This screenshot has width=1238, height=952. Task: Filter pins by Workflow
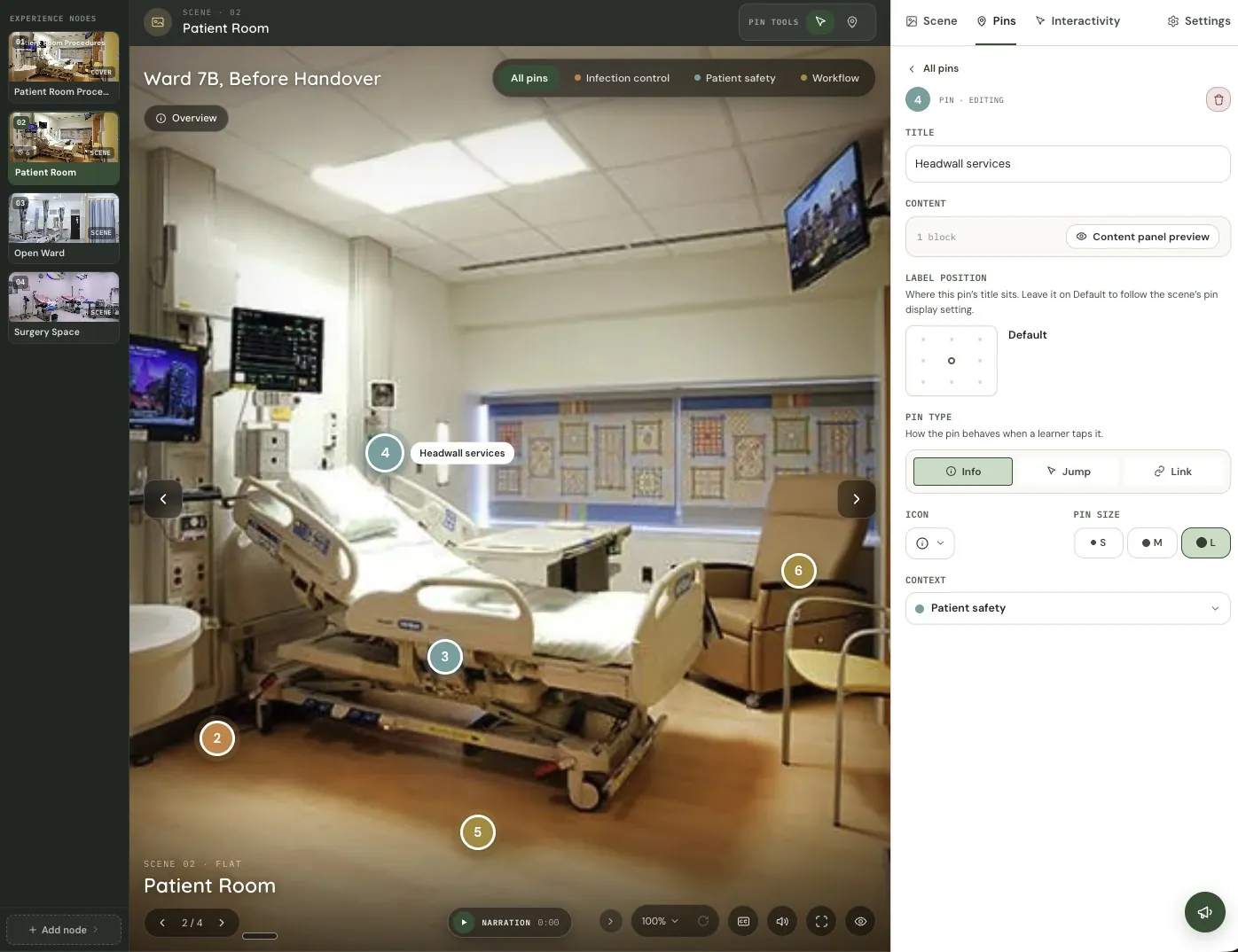tap(829, 78)
